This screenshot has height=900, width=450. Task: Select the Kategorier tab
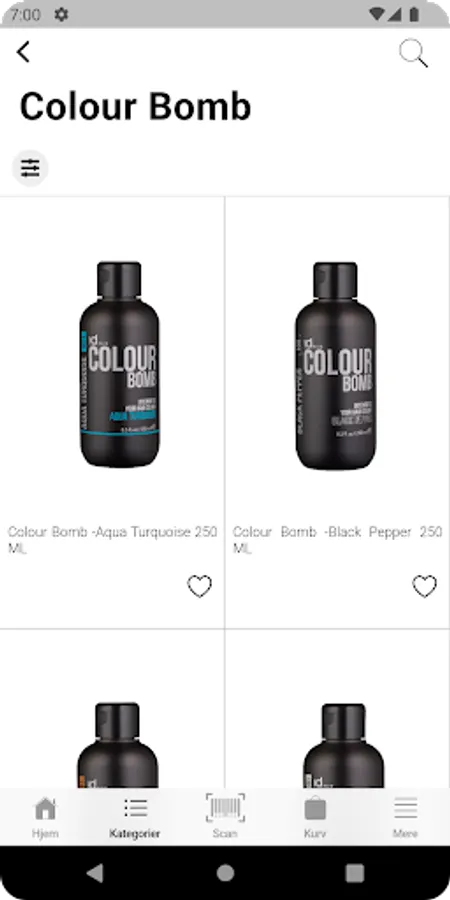tap(135, 817)
